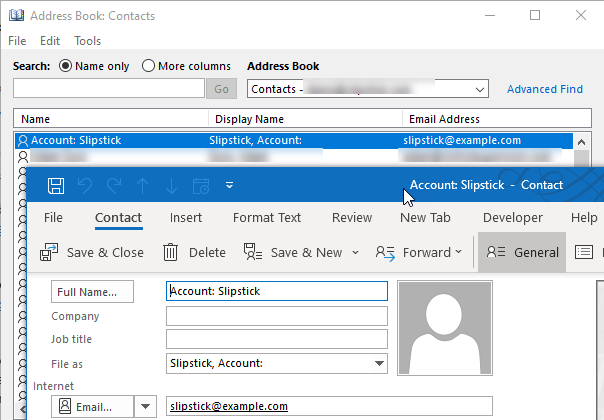Click the Display Name column header
Viewport: 604px width, 420px height.
tap(305, 119)
